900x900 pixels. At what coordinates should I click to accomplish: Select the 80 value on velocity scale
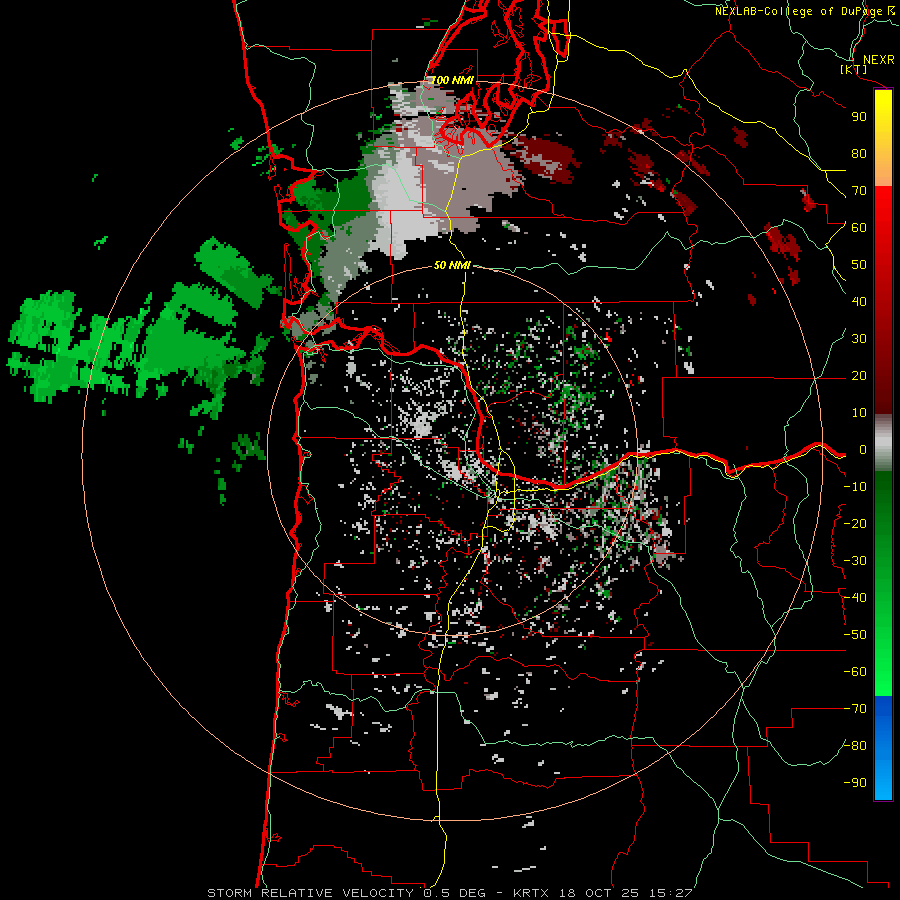(859, 154)
